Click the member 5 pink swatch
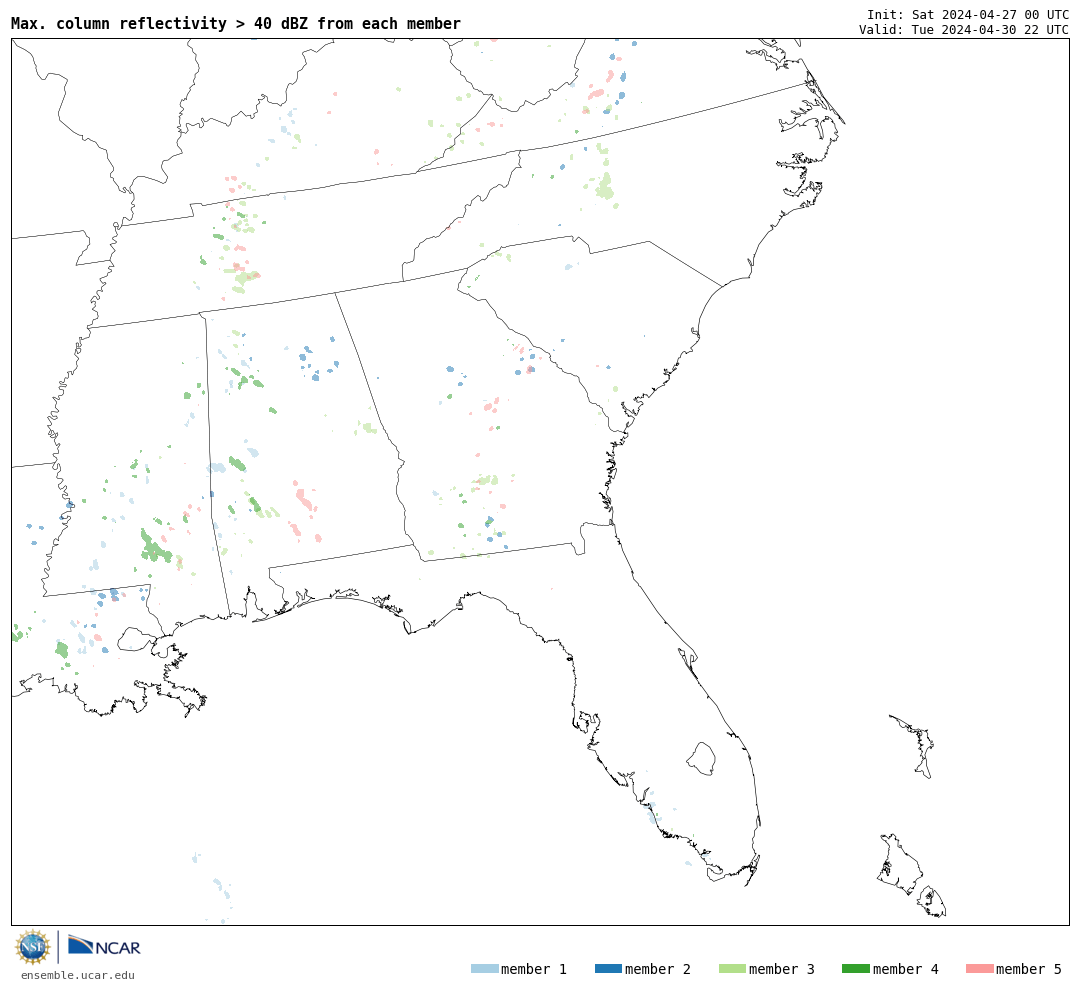Screen dimensions: 1080x988 click(979, 969)
